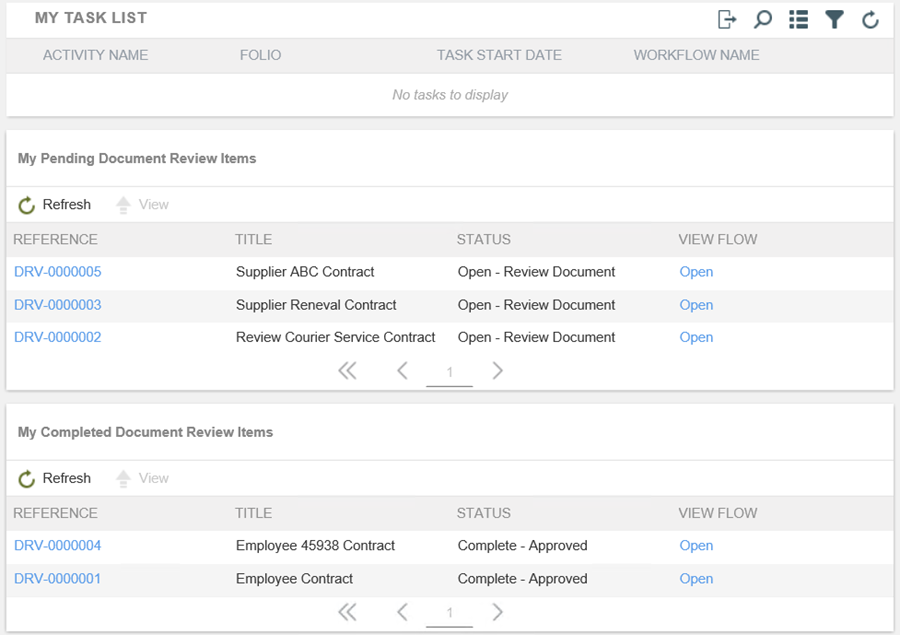Open view flow for Employee 45938 Contract
Image resolution: width=900 pixels, height=635 pixels.
pos(696,546)
